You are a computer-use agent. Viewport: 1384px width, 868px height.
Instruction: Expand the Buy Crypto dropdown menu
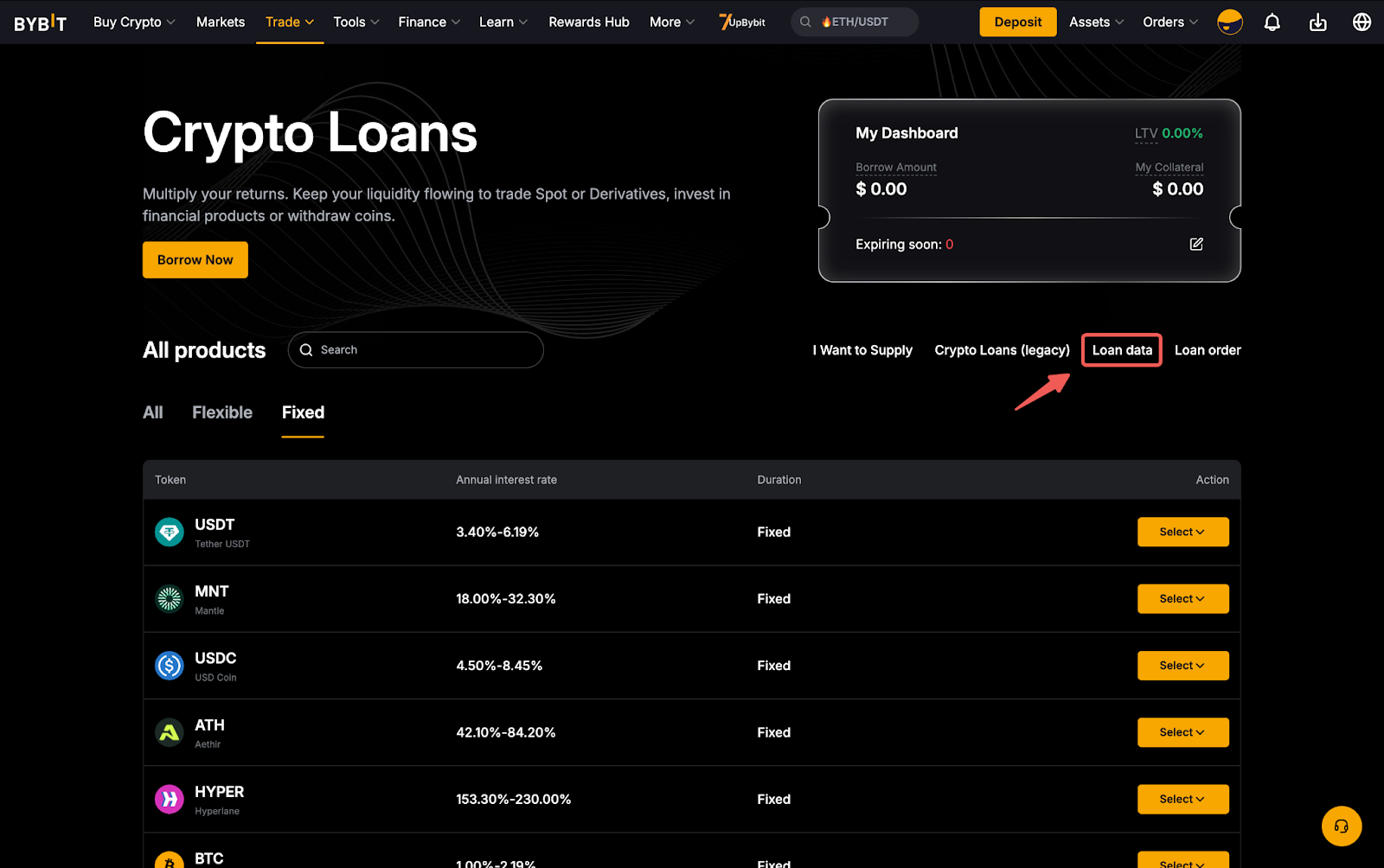click(x=134, y=22)
